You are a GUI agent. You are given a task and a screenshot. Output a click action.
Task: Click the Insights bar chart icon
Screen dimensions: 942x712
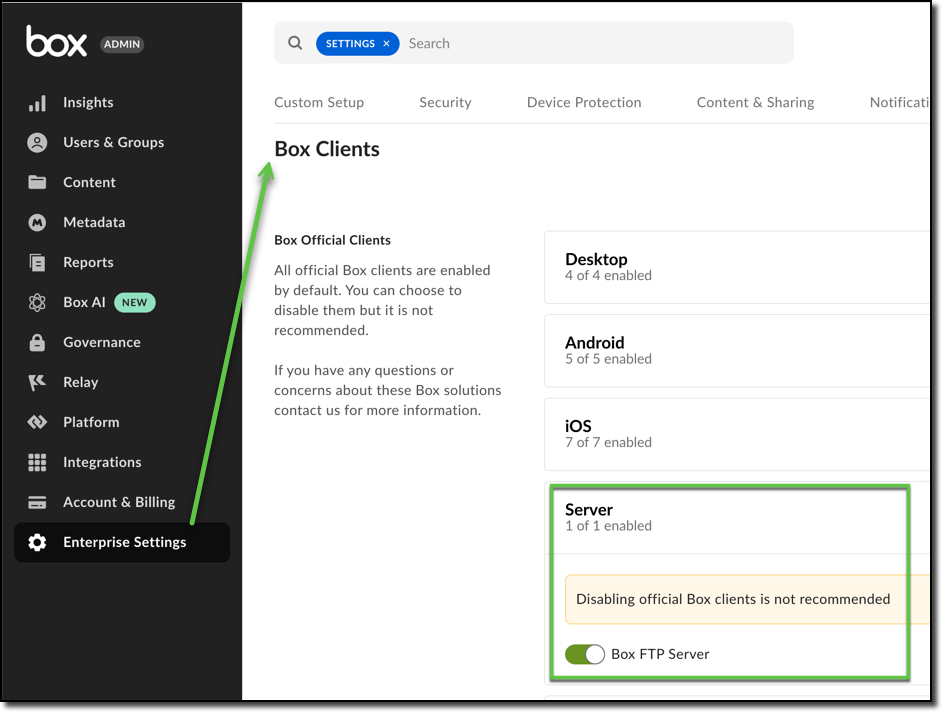click(x=37, y=103)
